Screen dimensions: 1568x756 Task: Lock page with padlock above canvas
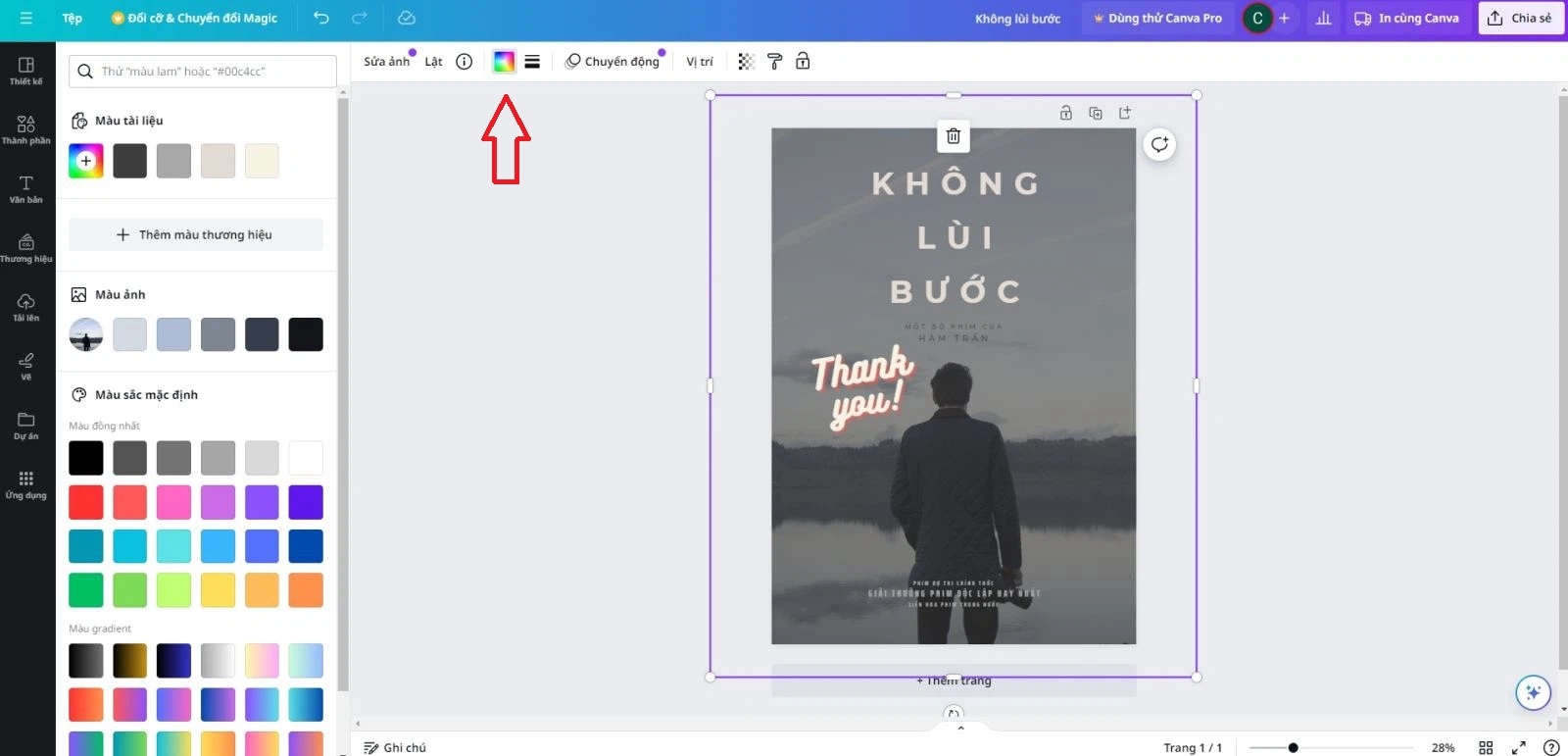(1066, 113)
